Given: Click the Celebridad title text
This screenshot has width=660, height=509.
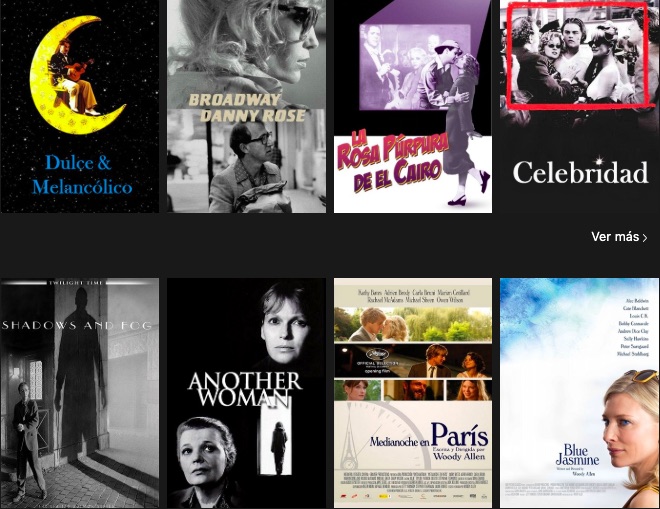Looking at the screenshot, I should [x=580, y=172].
